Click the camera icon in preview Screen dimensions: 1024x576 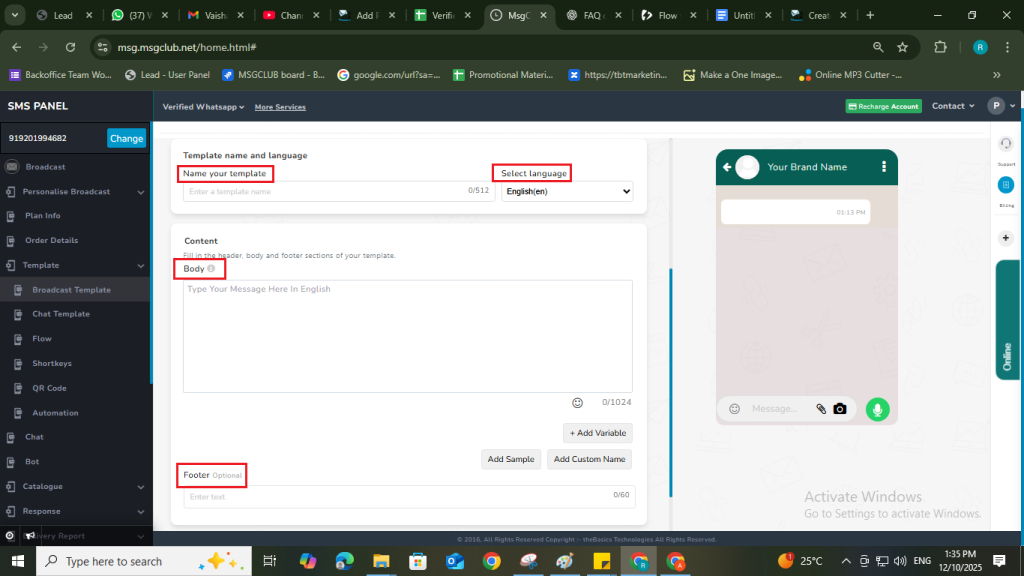(x=840, y=409)
